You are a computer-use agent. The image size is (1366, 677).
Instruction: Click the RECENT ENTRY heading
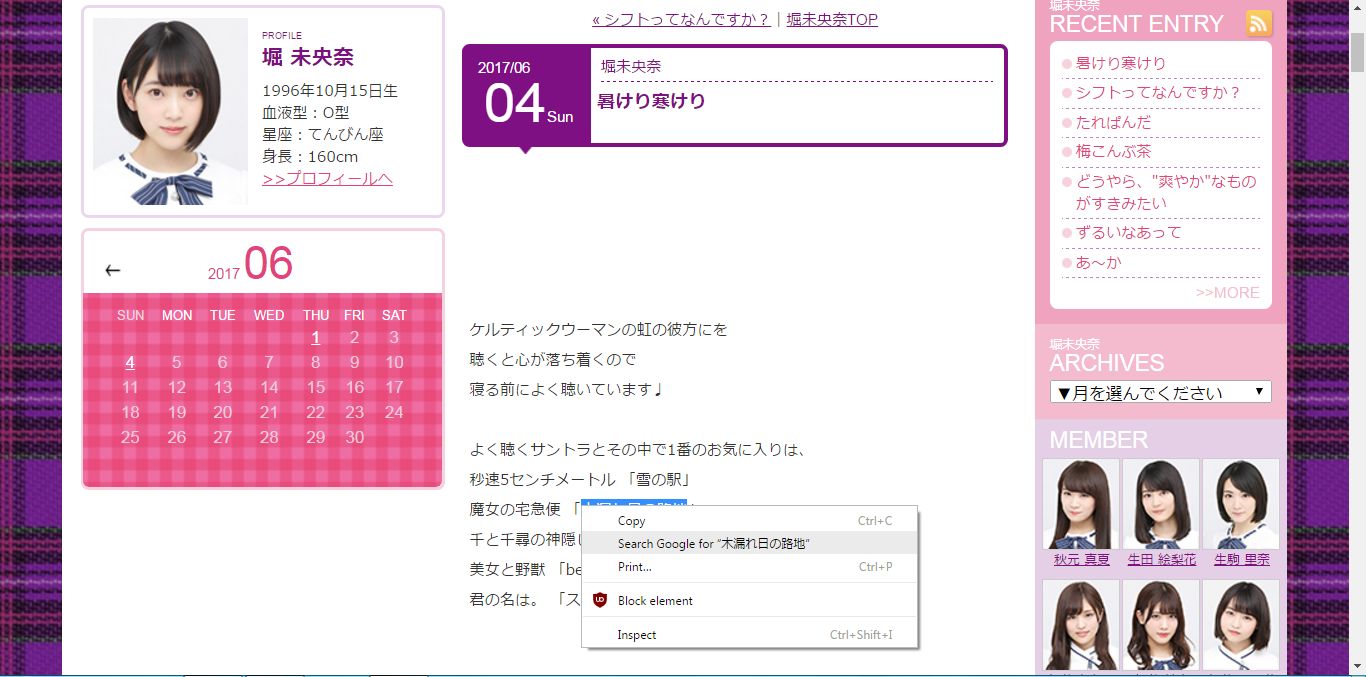[1136, 24]
